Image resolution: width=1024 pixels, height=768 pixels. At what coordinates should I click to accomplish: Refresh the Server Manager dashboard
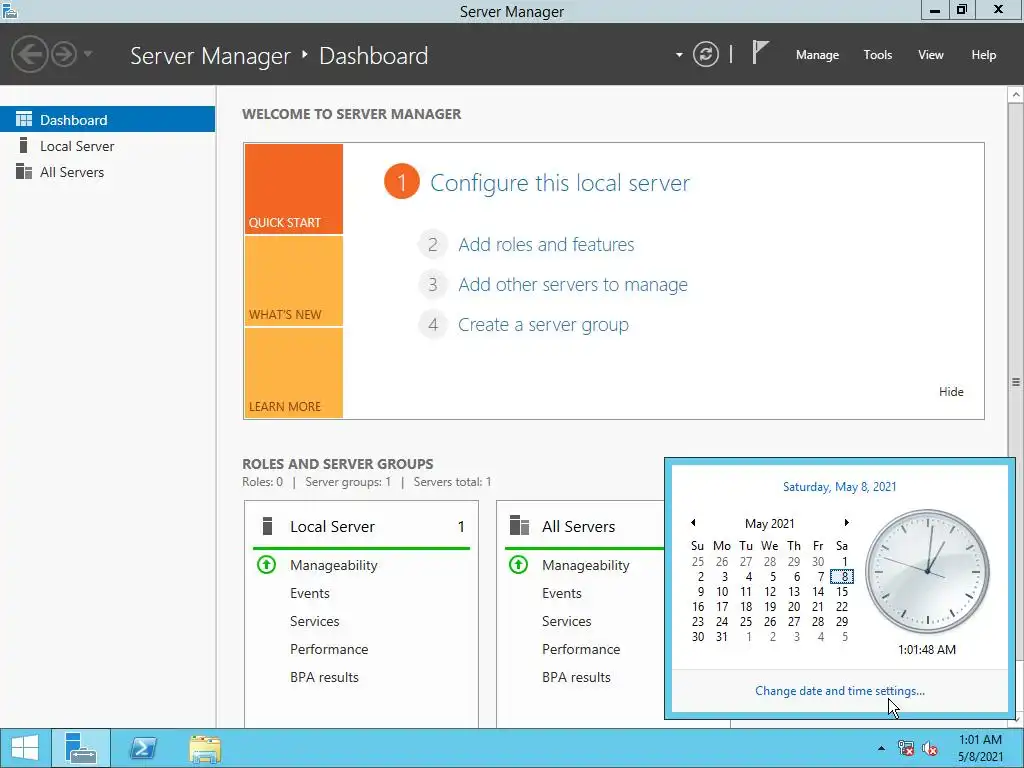[706, 54]
